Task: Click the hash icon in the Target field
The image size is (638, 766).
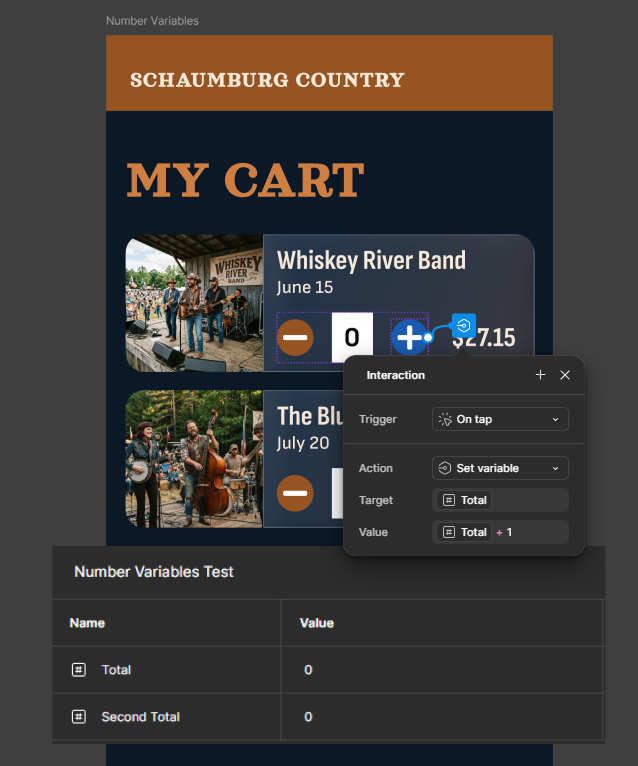Action: (x=448, y=500)
